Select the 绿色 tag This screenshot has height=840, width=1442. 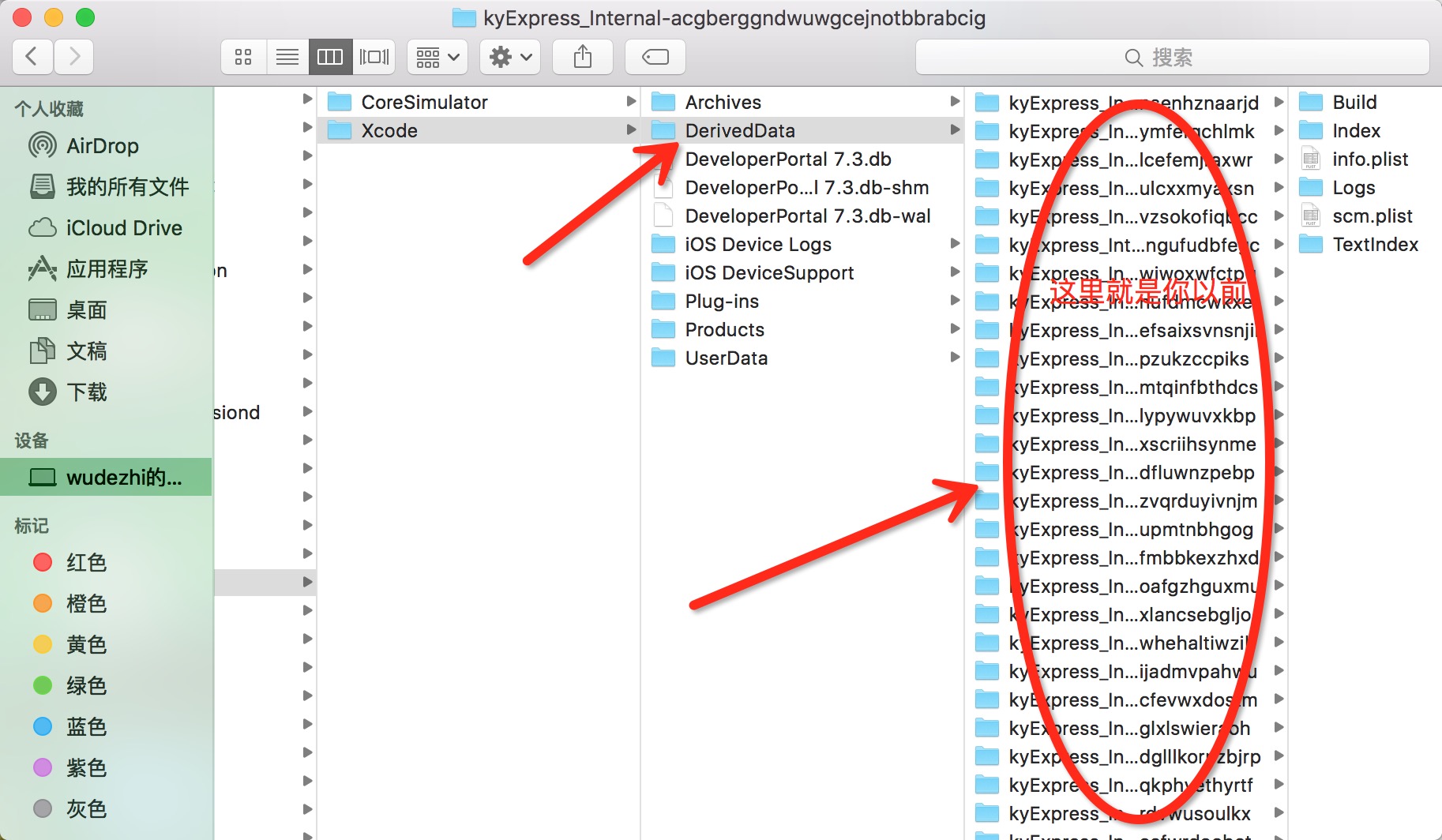[106, 686]
